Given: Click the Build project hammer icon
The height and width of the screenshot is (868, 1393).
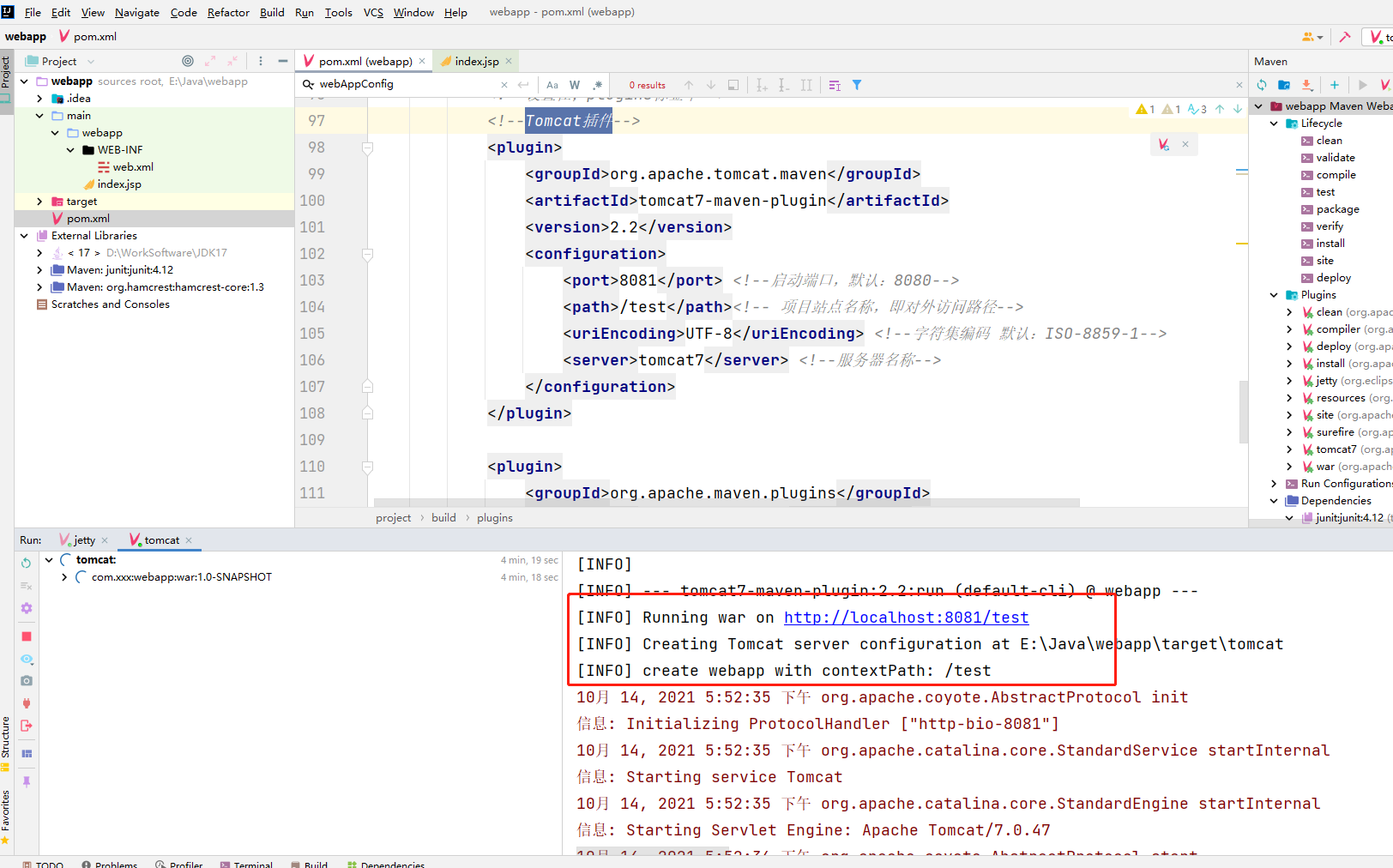Looking at the screenshot, I should coord(1345,37).
